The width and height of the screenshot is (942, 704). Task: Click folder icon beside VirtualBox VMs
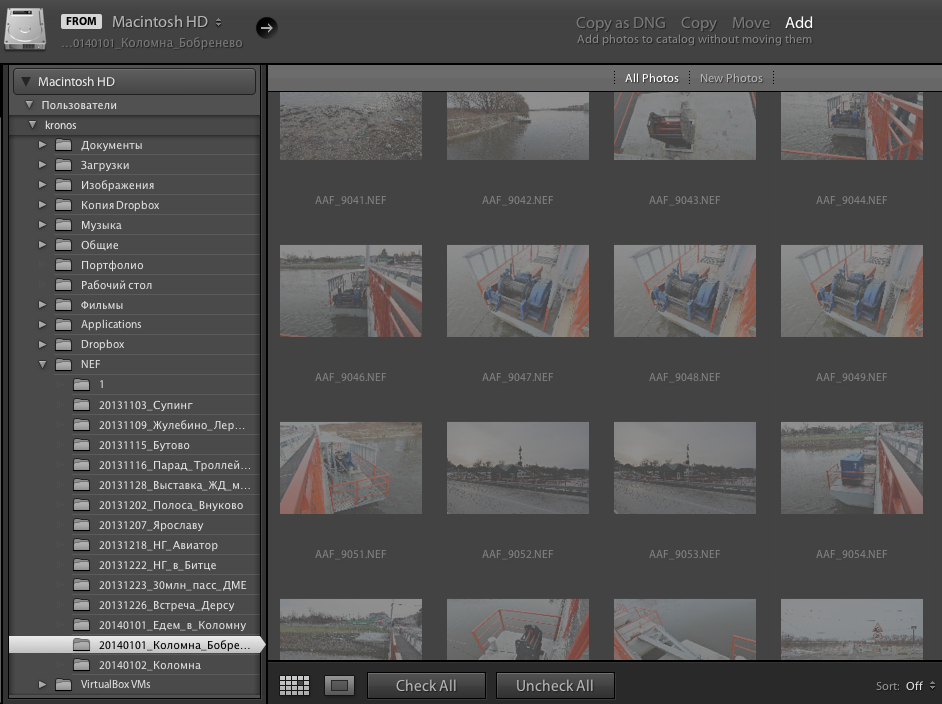64,684
